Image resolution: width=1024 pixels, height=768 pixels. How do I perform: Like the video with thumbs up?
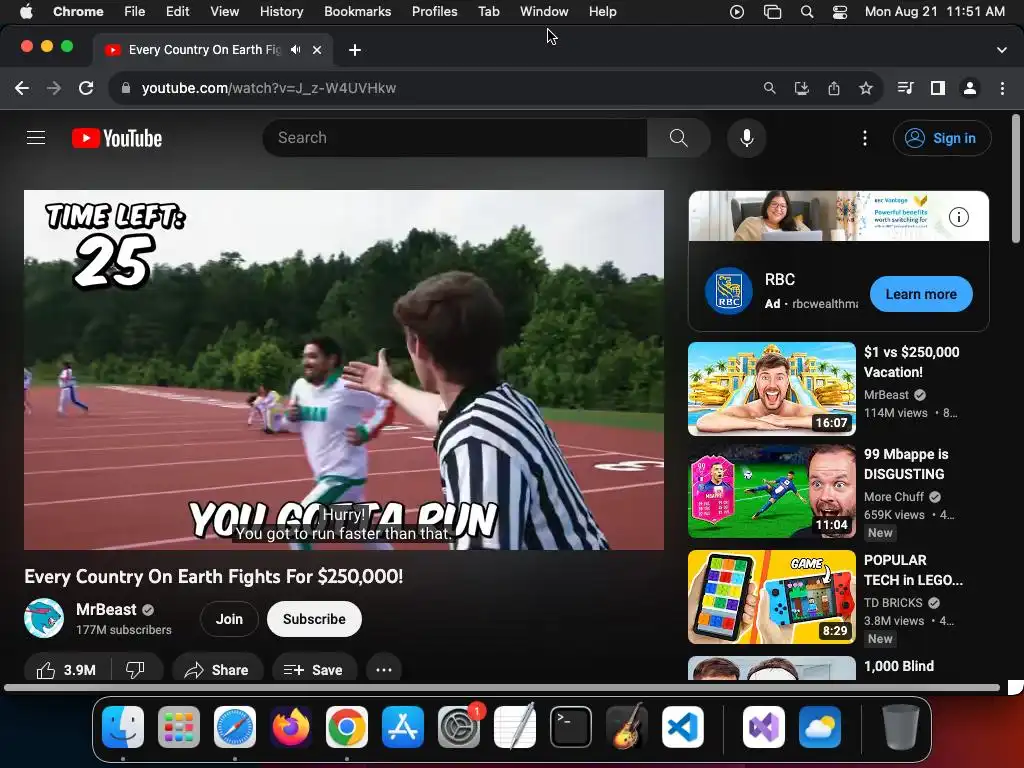(x=67, y=670)
